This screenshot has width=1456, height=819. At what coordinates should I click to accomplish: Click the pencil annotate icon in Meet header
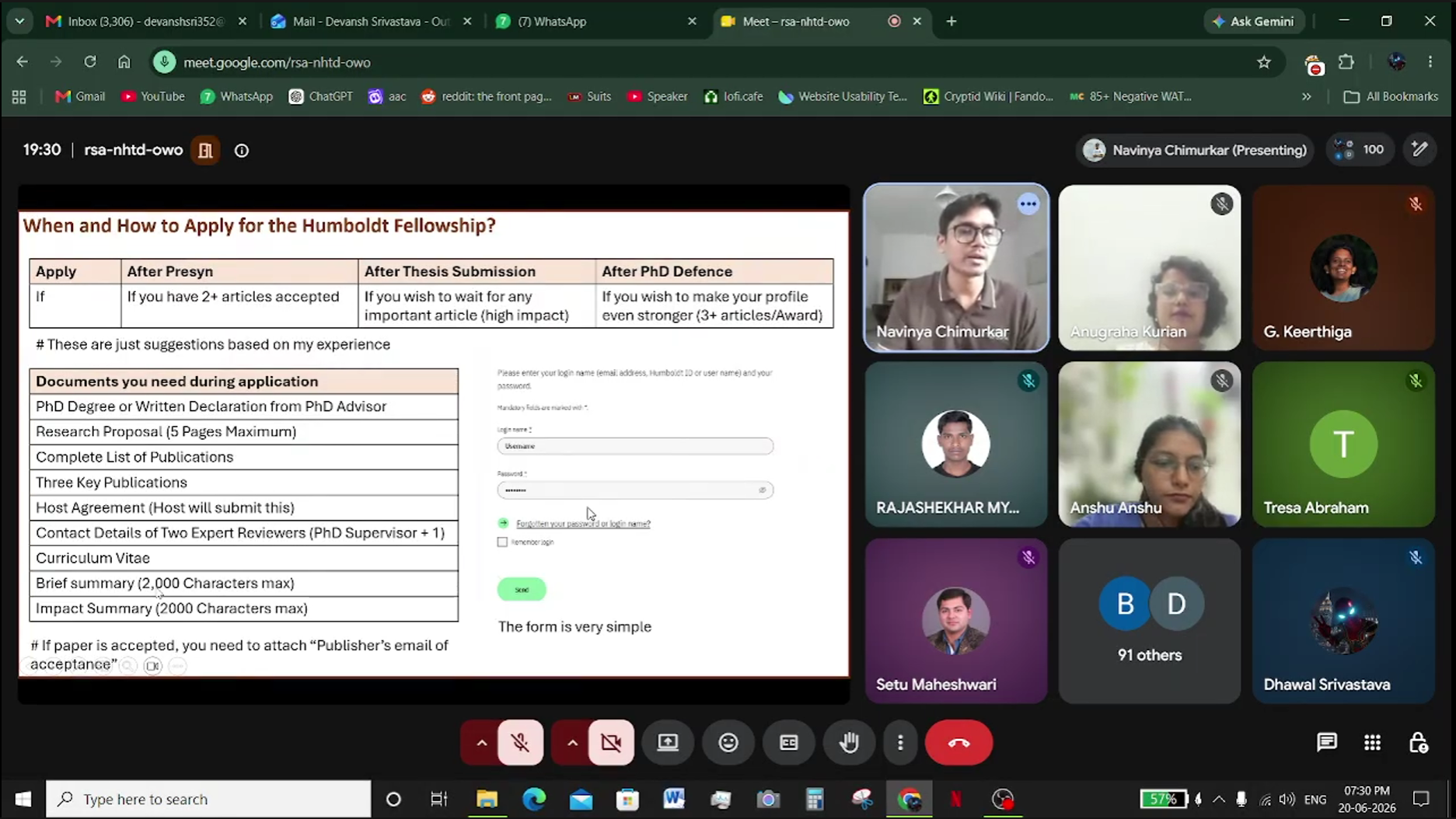click(x=1419, y=150)
